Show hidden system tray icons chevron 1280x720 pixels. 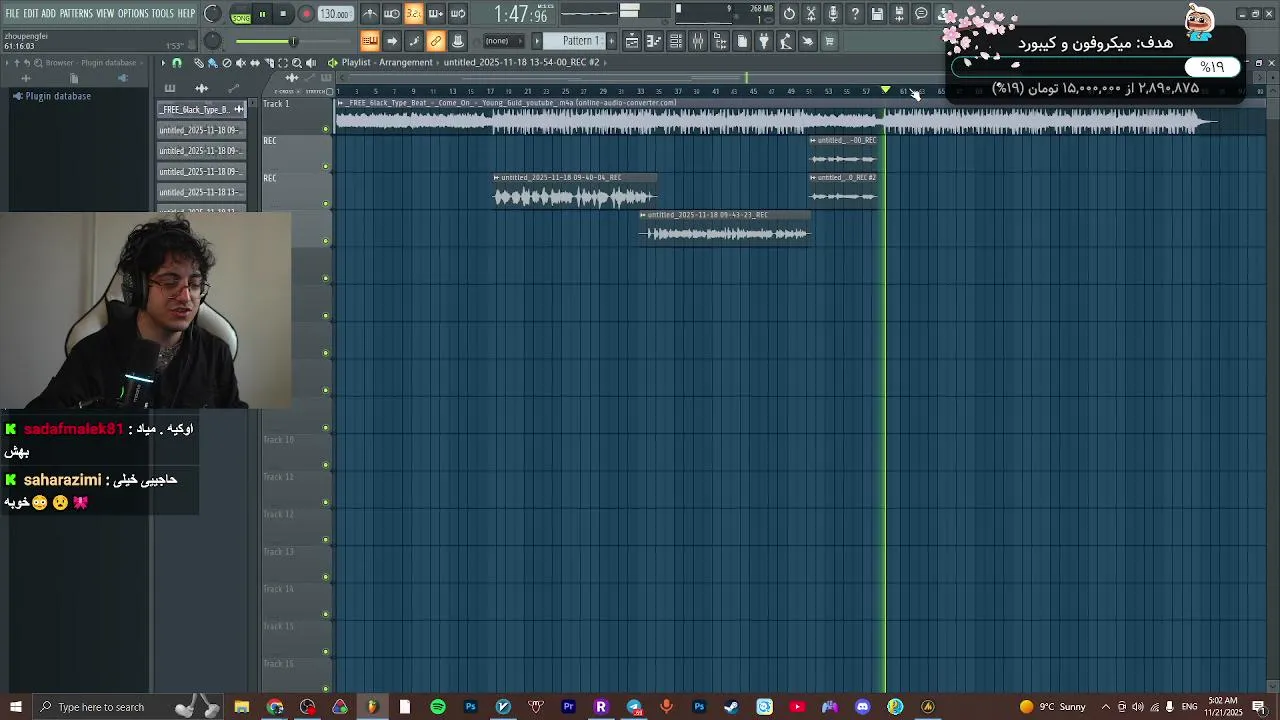1106,707
